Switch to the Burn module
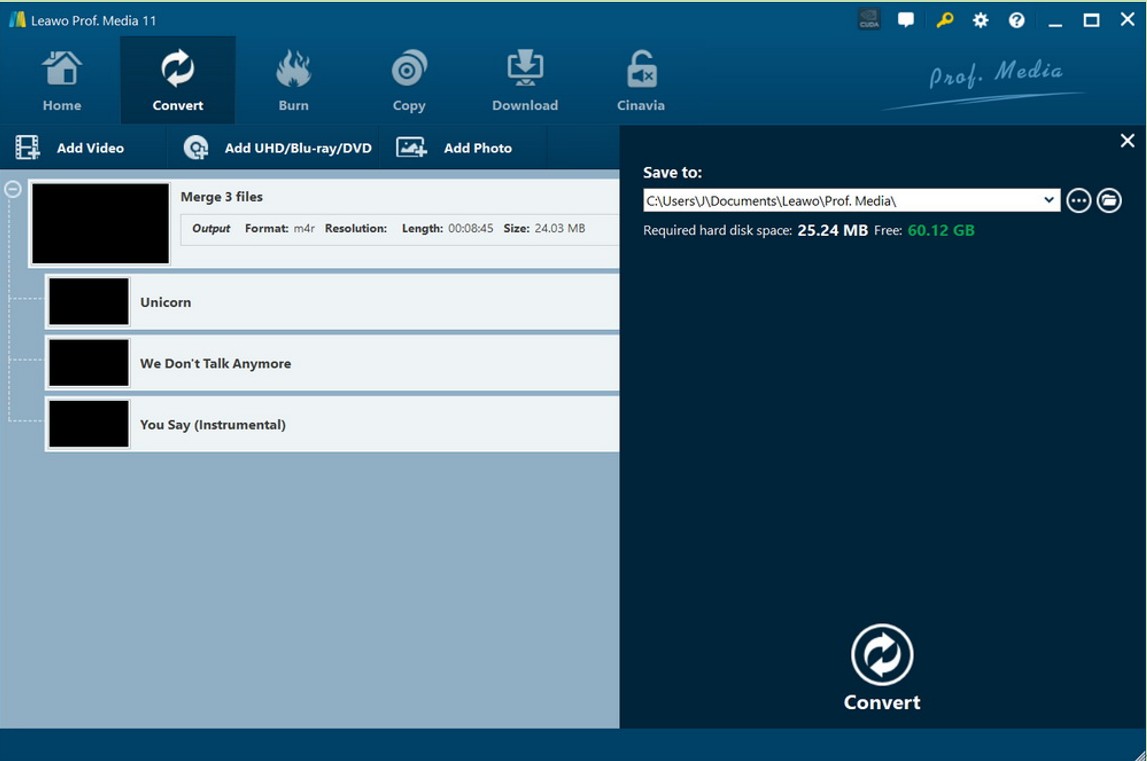 (293, 81)
